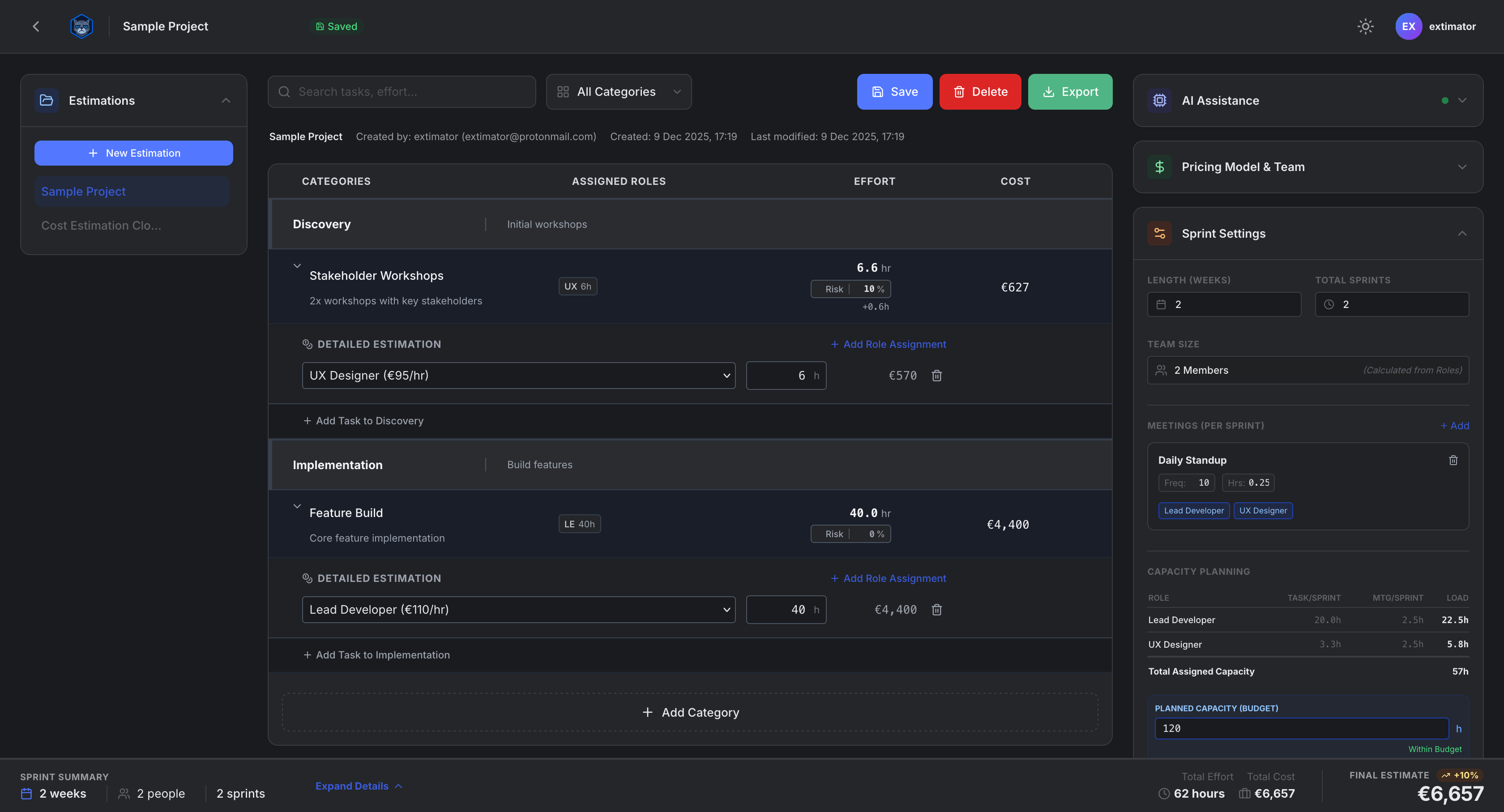Collapse the Stakeholder Workshops task chevron
Screen dimensions: 1504x812
pyautogui.click(x=297, y=266)
